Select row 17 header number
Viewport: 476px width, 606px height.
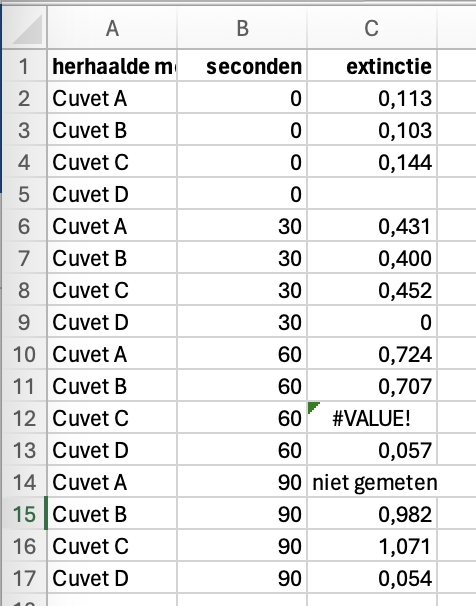(x=24, y=578)
